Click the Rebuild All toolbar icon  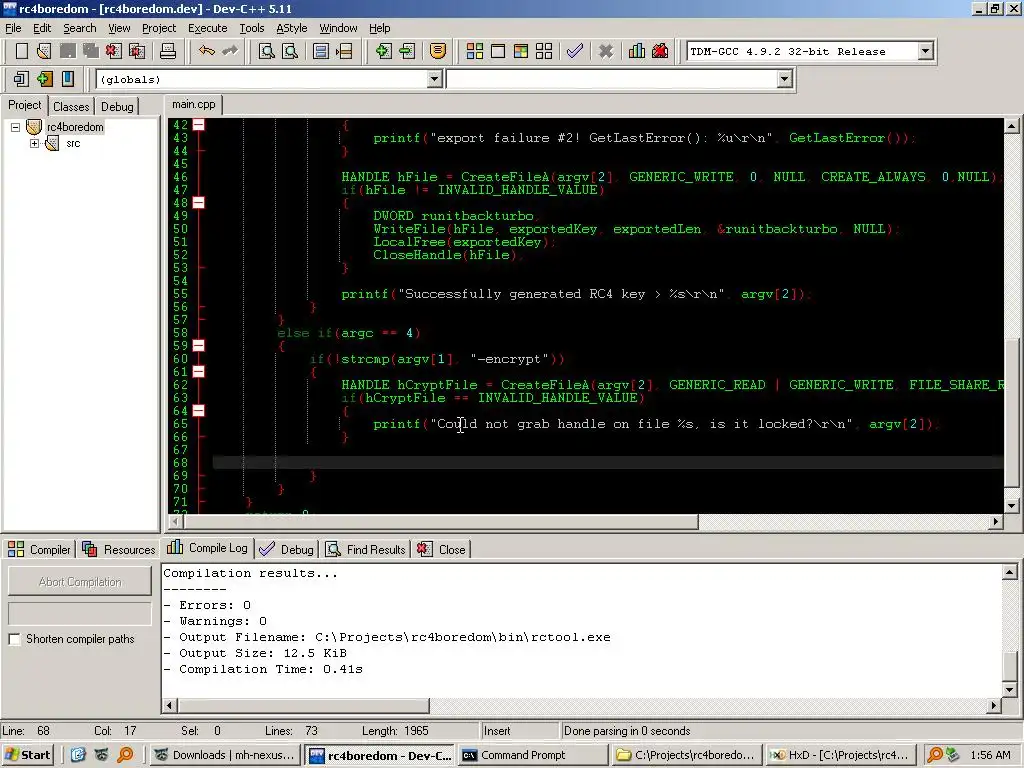tap(544, 51)
